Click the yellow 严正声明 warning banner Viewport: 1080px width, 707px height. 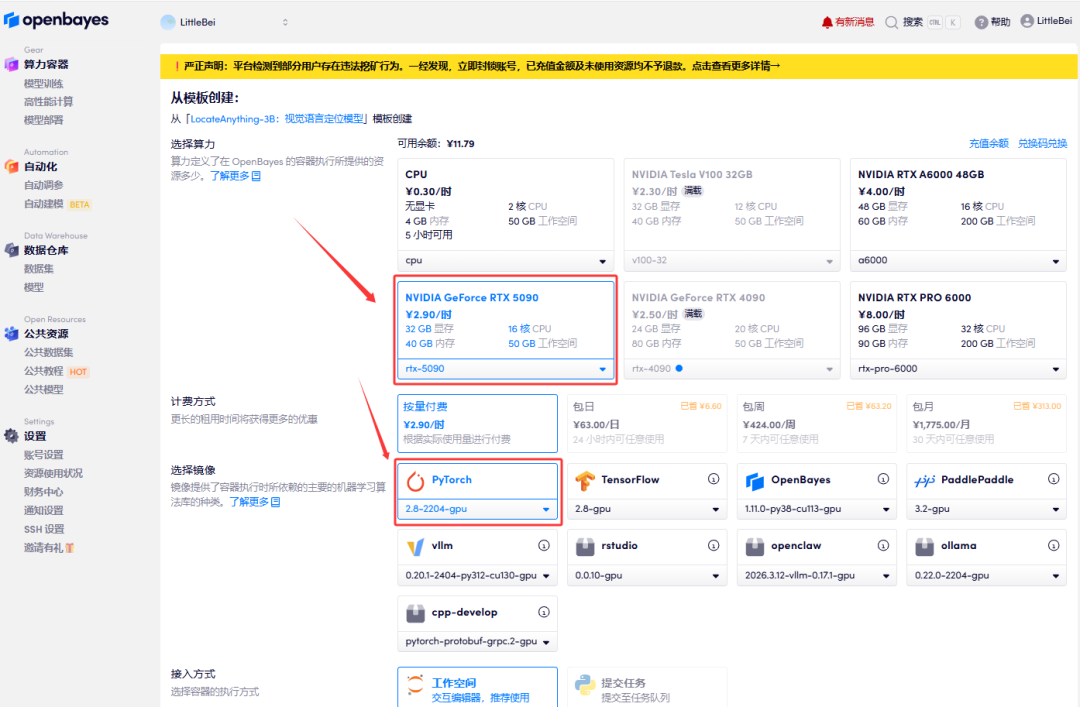point(619,66)
